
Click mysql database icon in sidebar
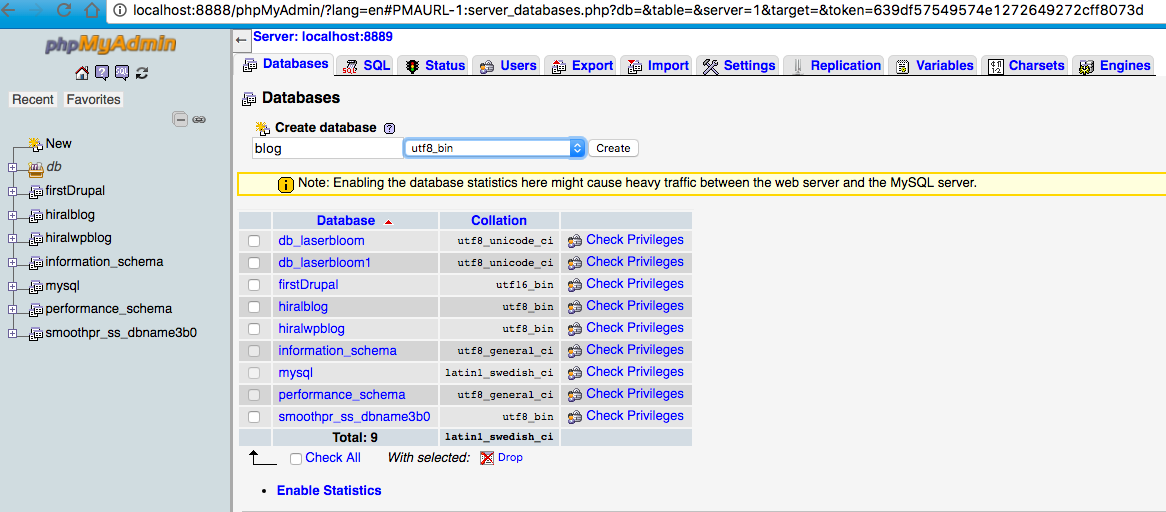(x=36, y=286)
